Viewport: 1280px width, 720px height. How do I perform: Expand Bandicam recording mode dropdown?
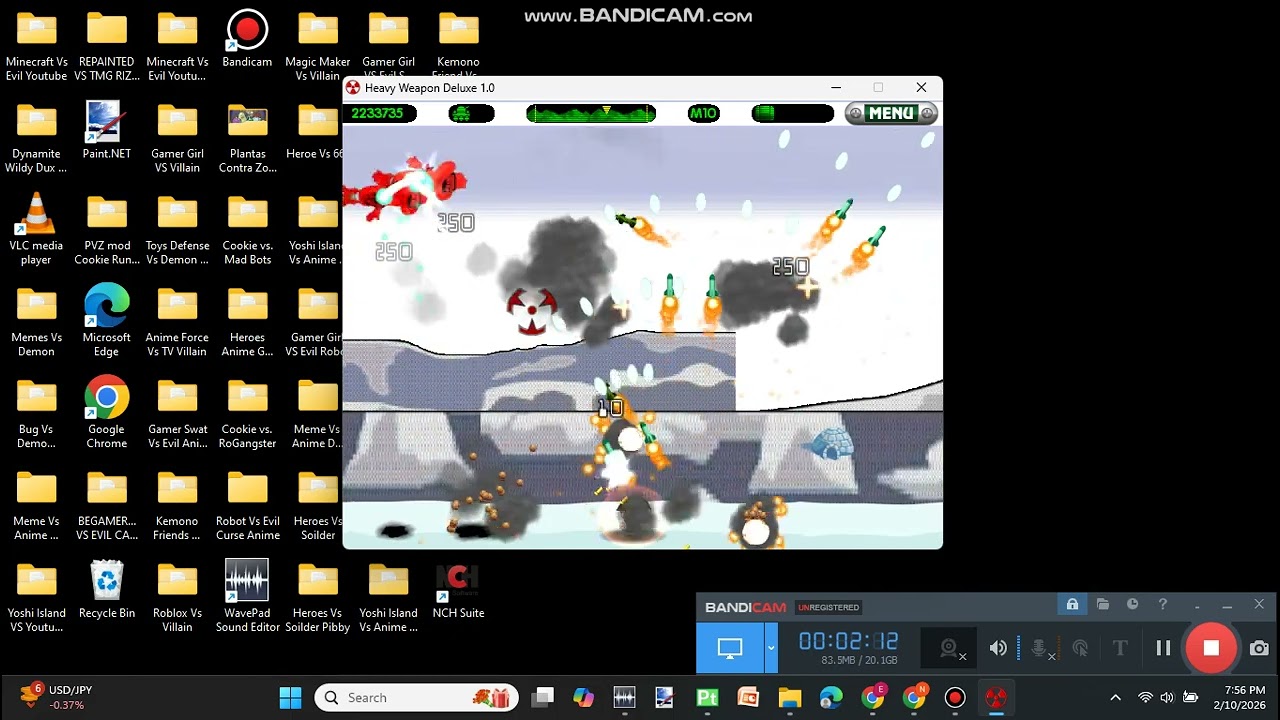(x=771, y=648)
